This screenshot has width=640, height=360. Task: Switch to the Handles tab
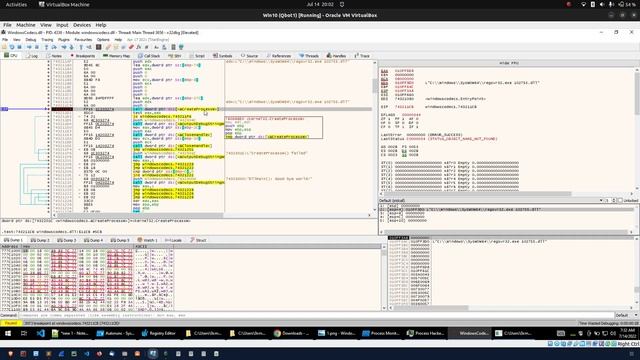click(336, 56)
